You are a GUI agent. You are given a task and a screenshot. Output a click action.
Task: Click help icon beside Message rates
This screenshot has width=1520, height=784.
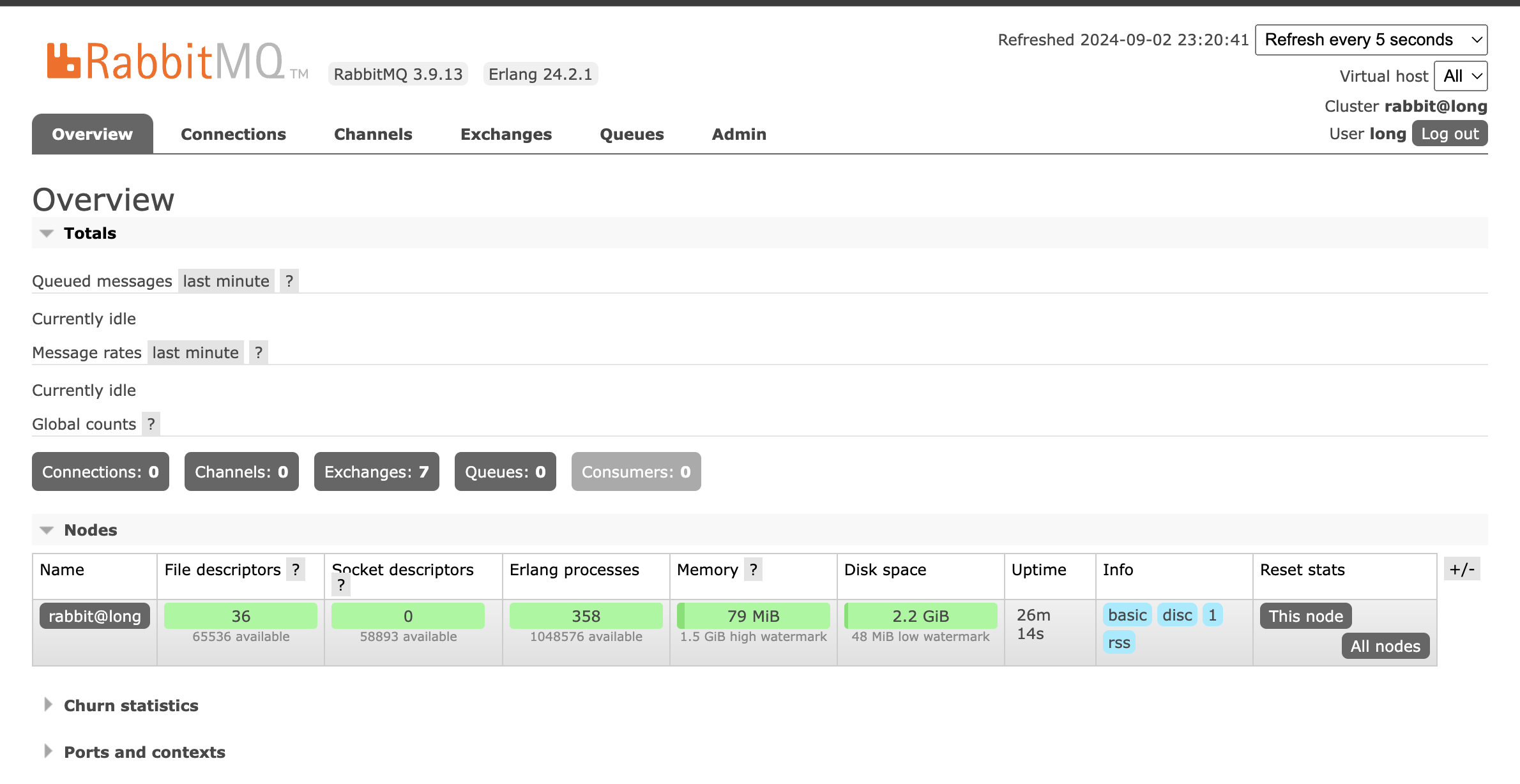pyautogui.click(x=259, y=352)
